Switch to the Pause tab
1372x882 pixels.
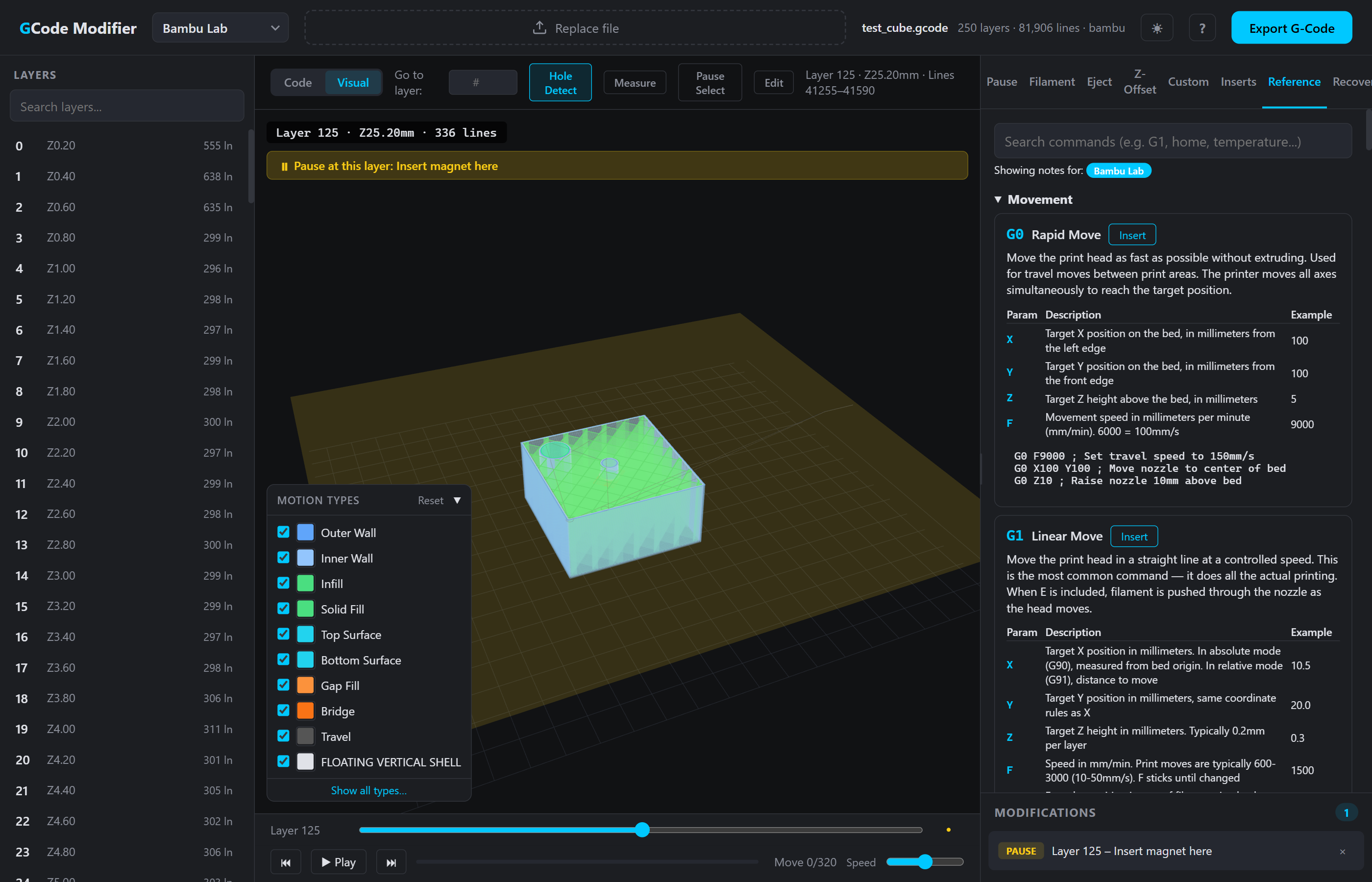pos(1002,82)
